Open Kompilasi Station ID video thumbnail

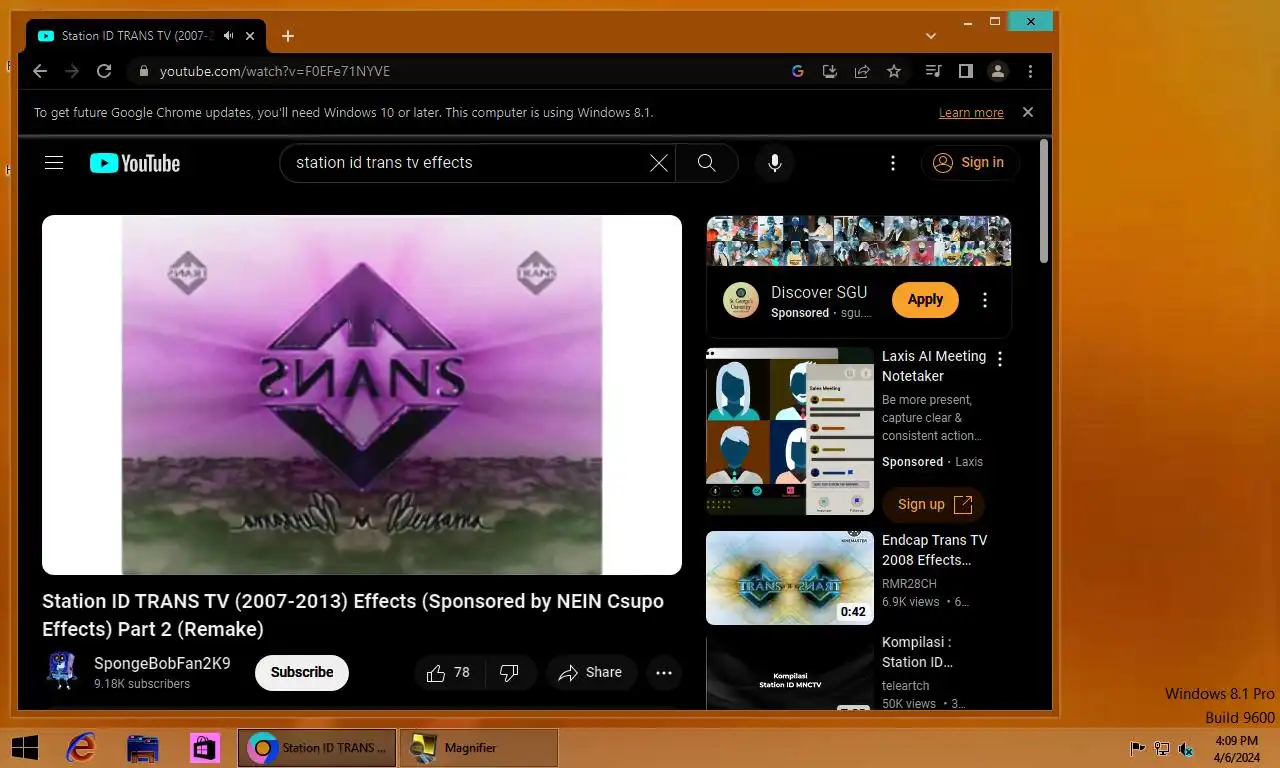790,673
